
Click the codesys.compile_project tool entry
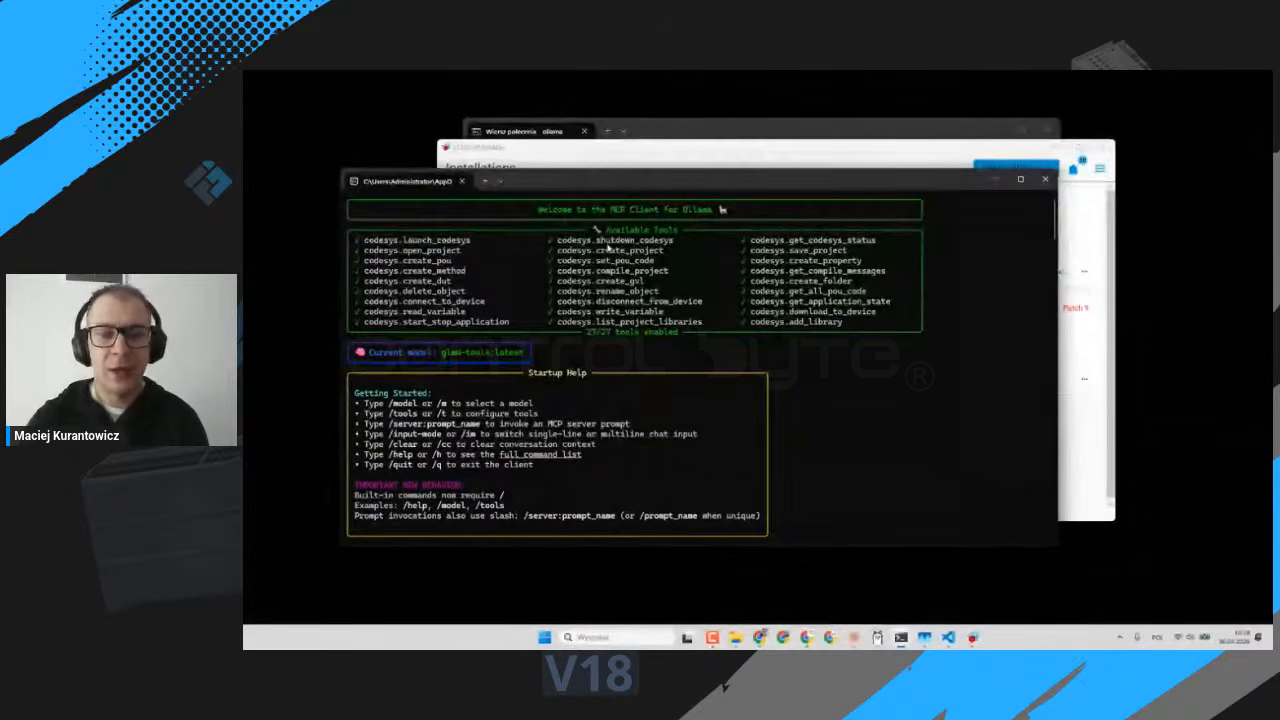(x=613, y=271)
